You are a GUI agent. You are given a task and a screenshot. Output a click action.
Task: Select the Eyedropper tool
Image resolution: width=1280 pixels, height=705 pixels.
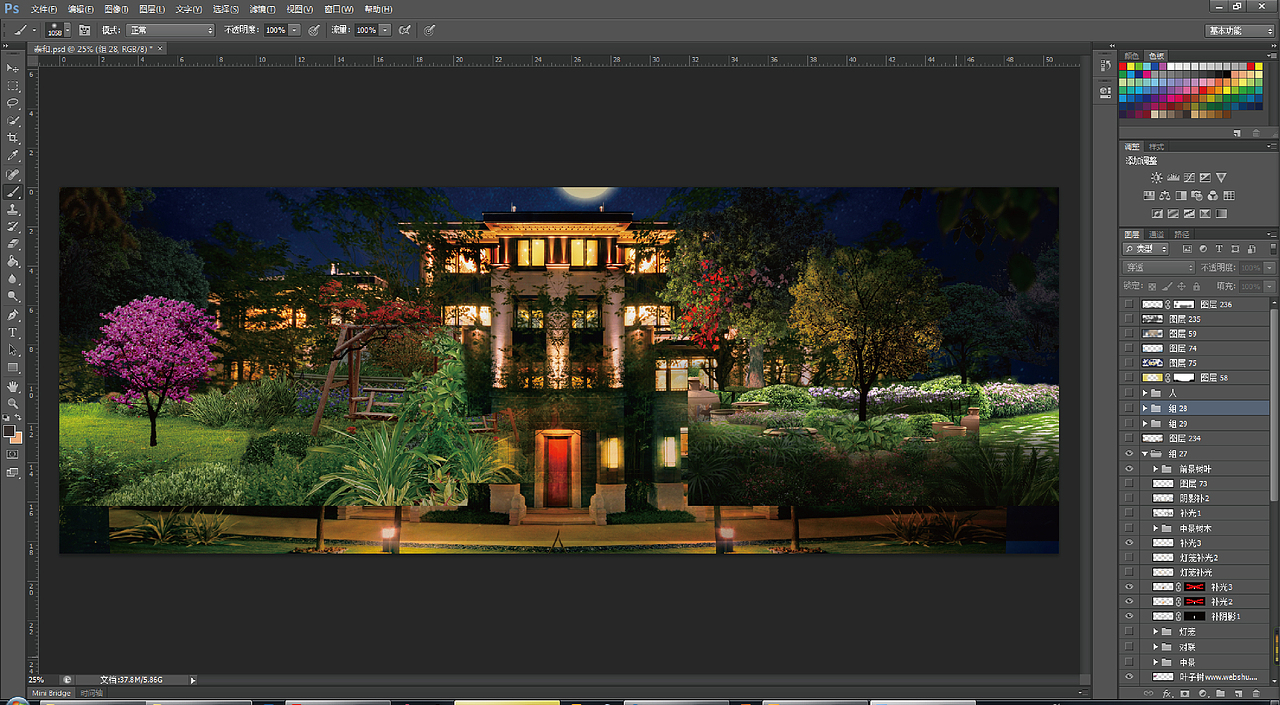coord(13,156)
